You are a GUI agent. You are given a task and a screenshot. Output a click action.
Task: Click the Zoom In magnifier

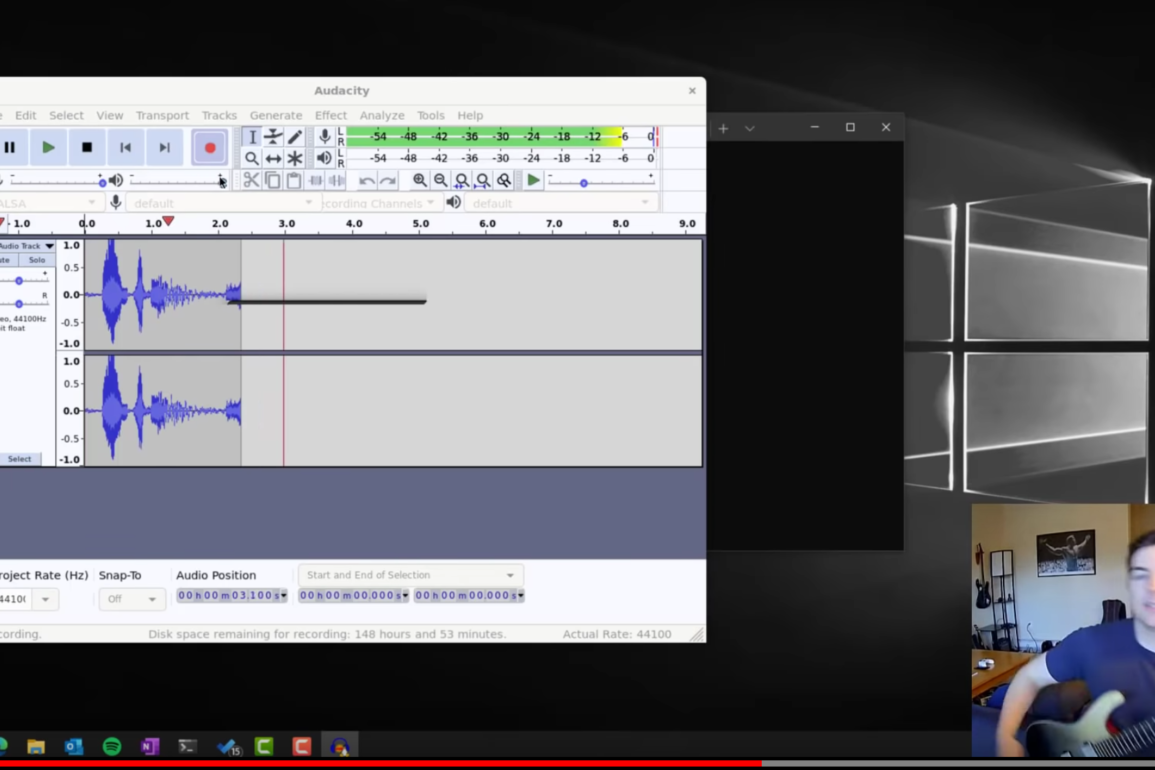tap(420, 181)
